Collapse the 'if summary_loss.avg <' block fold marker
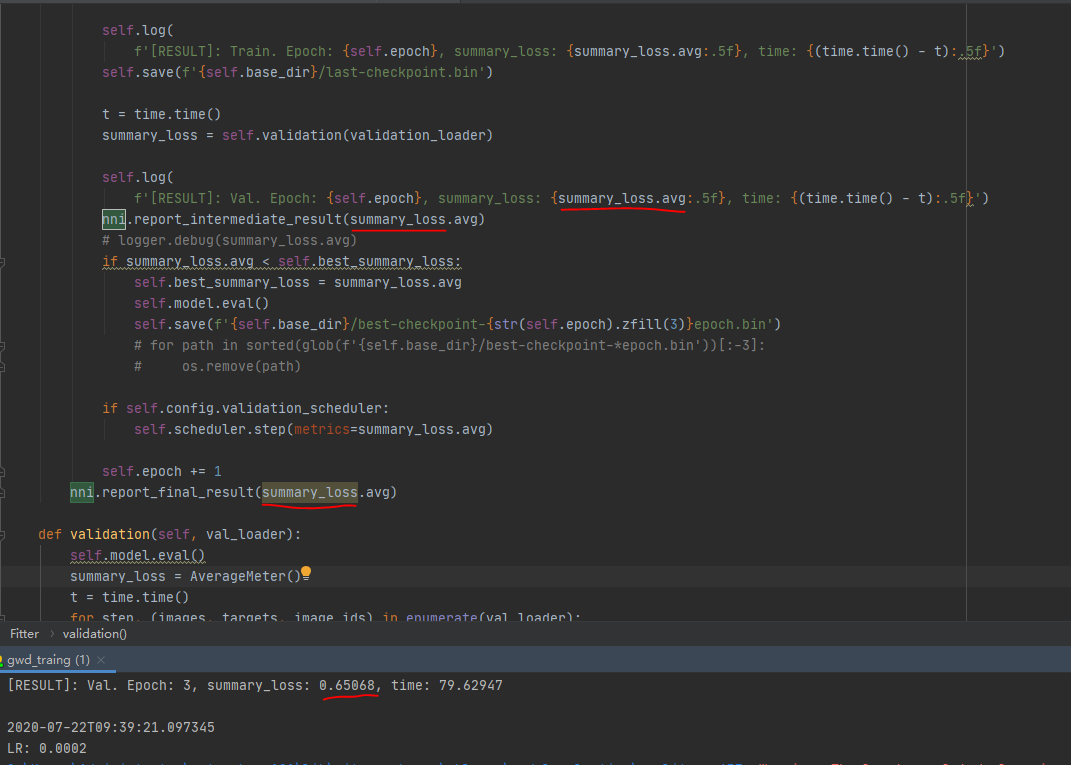1071x765 pixels. click(x=3, y=262)
